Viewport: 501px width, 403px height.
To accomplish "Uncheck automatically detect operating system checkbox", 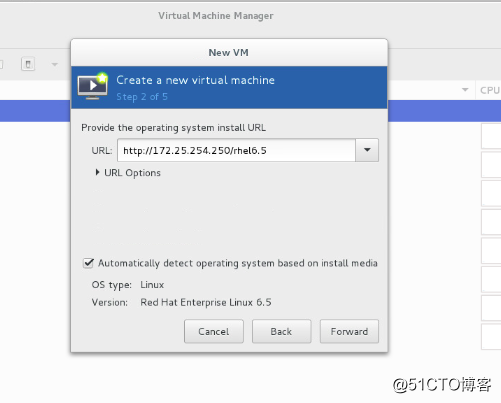I will pyautogui.click(x=88, y=263).
